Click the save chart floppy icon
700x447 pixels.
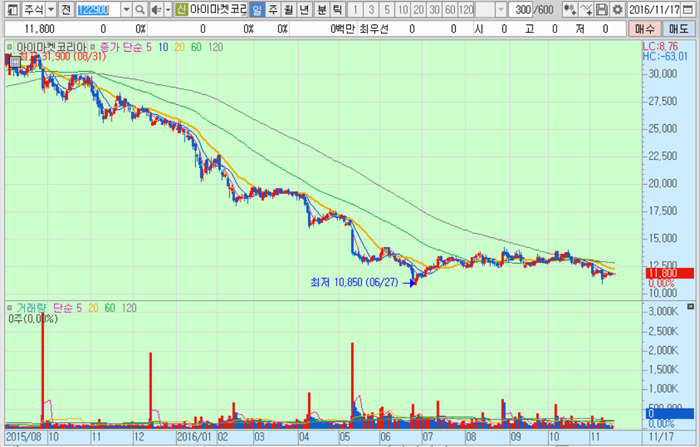pyautogui.click(x=602, y=9)
